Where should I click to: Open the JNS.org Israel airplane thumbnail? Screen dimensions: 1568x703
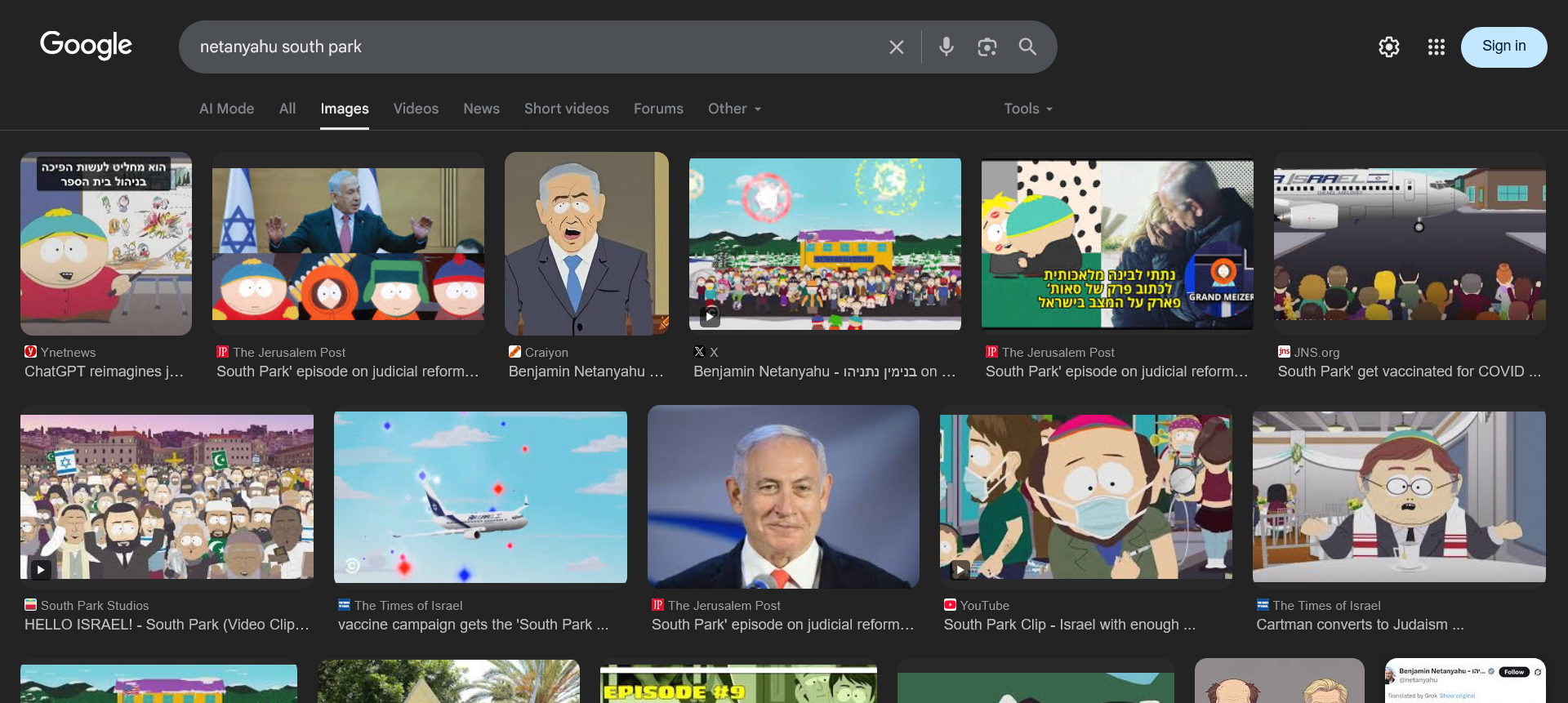point(1410,243)
